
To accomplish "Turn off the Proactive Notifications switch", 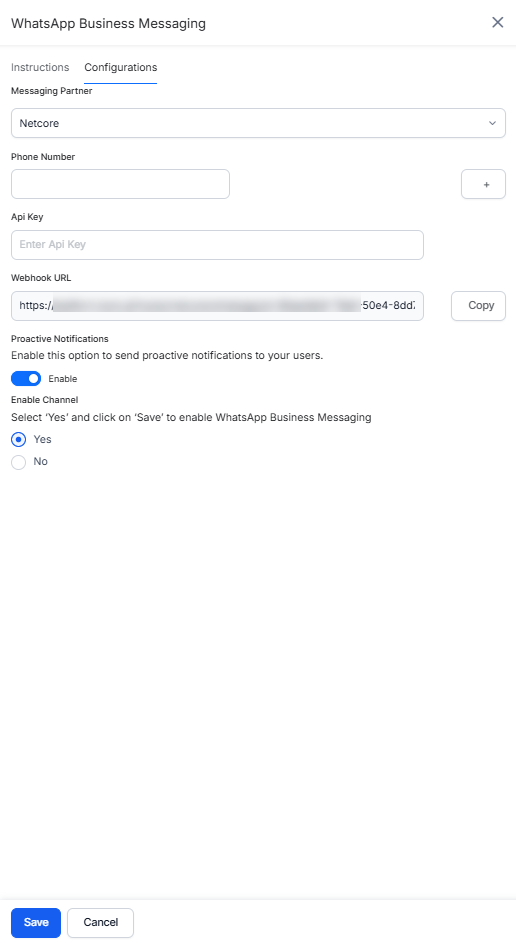I will click(x=26, y=378).
